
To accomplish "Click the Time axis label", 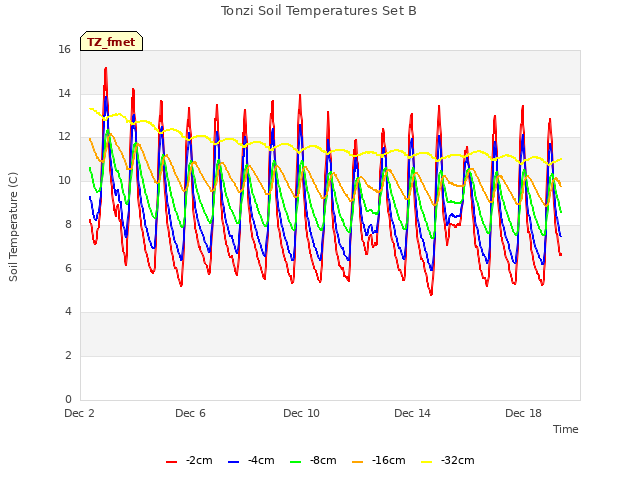I will coord(565,429).
